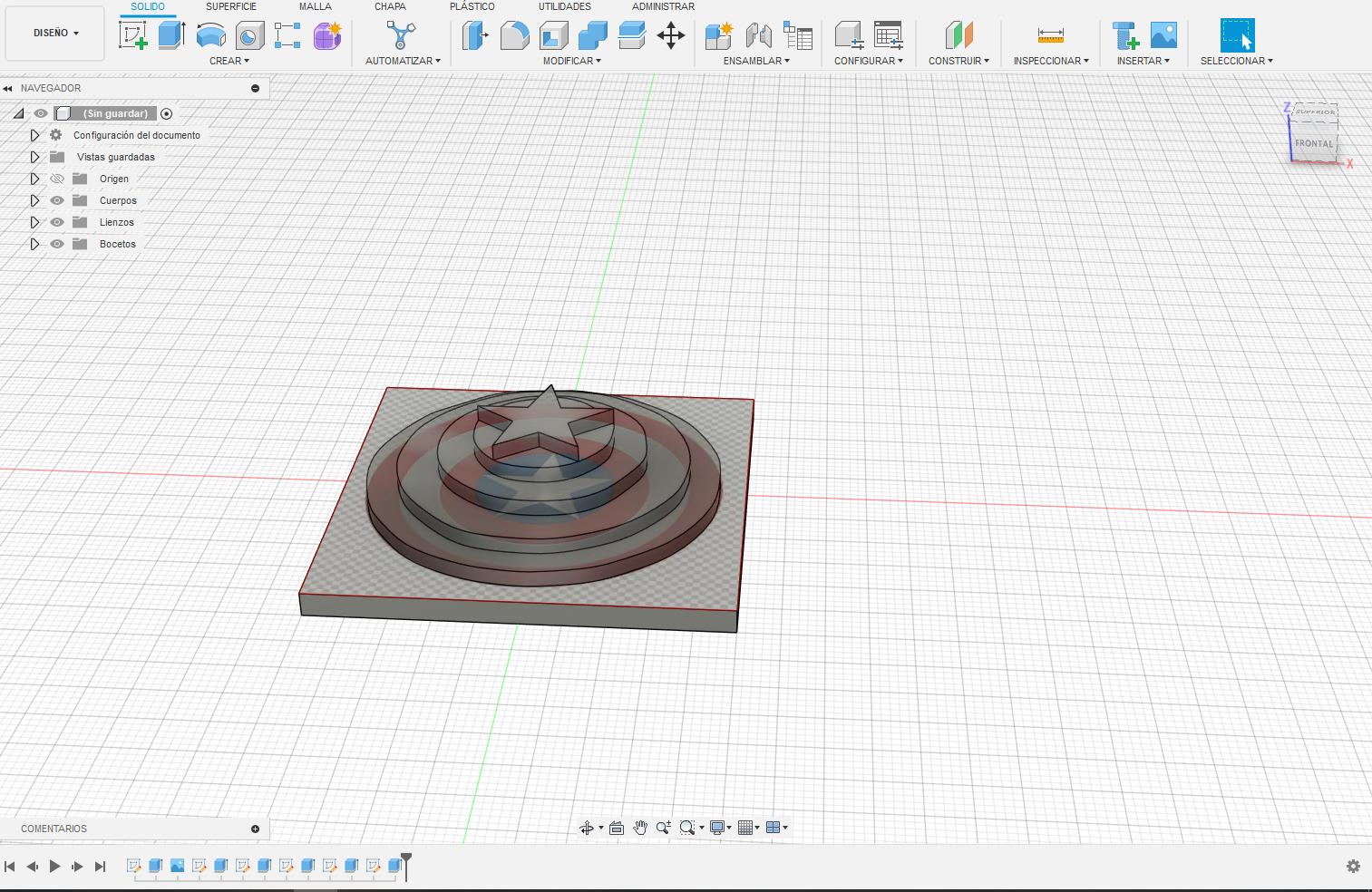Expand the Bocetos folder
The image size is (1372, 892).
click(34, 244)
